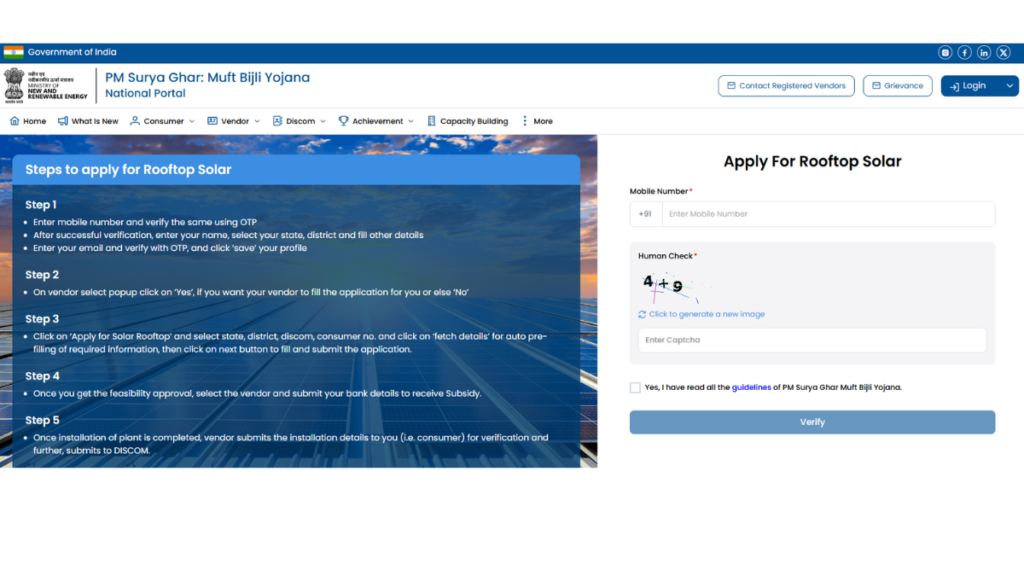
Task: Open the LinkedIn icon in top bar
Action: [984, 52]
